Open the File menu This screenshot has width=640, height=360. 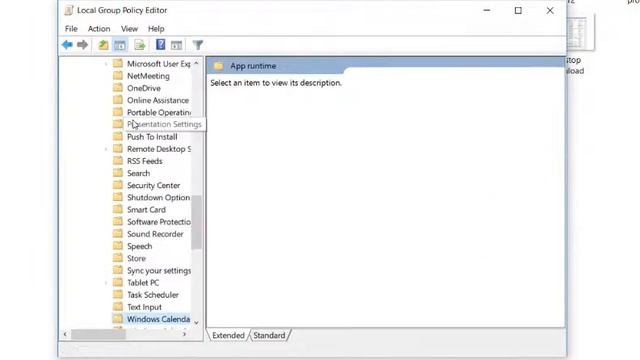tap(71, 29)
